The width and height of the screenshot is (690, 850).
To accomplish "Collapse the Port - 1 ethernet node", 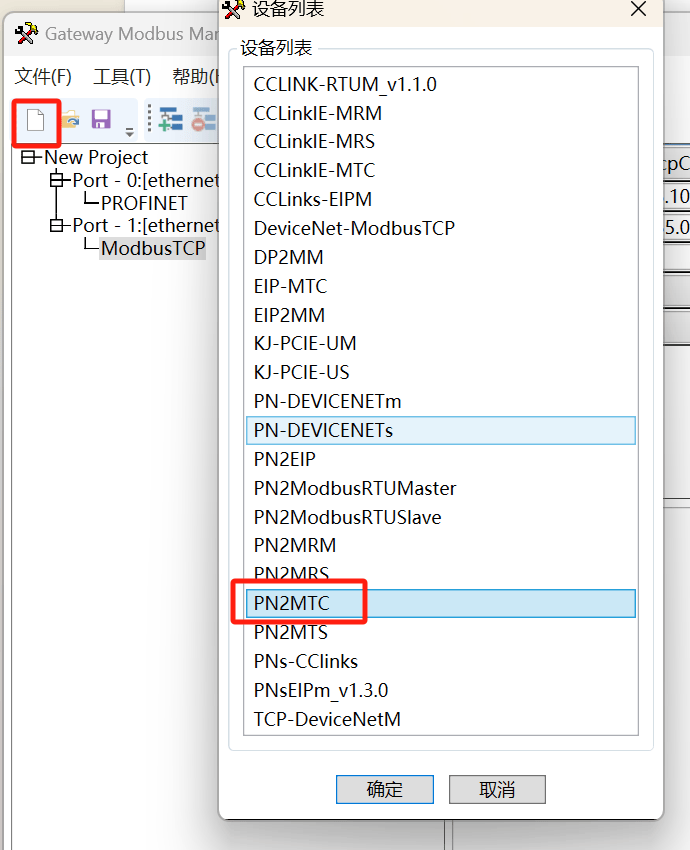I will pos(57,225).
